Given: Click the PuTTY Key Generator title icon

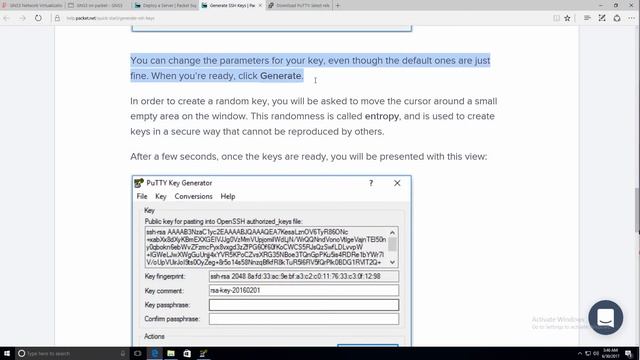Looking at the screenshot, I should click(x=139, y=183).
